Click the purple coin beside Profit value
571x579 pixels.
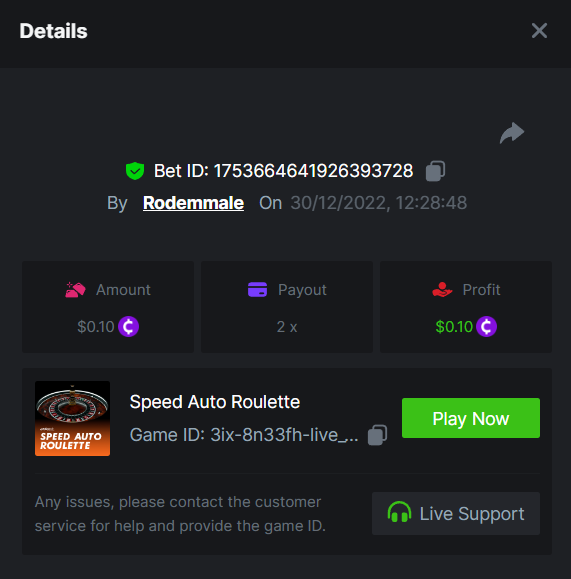486,326
